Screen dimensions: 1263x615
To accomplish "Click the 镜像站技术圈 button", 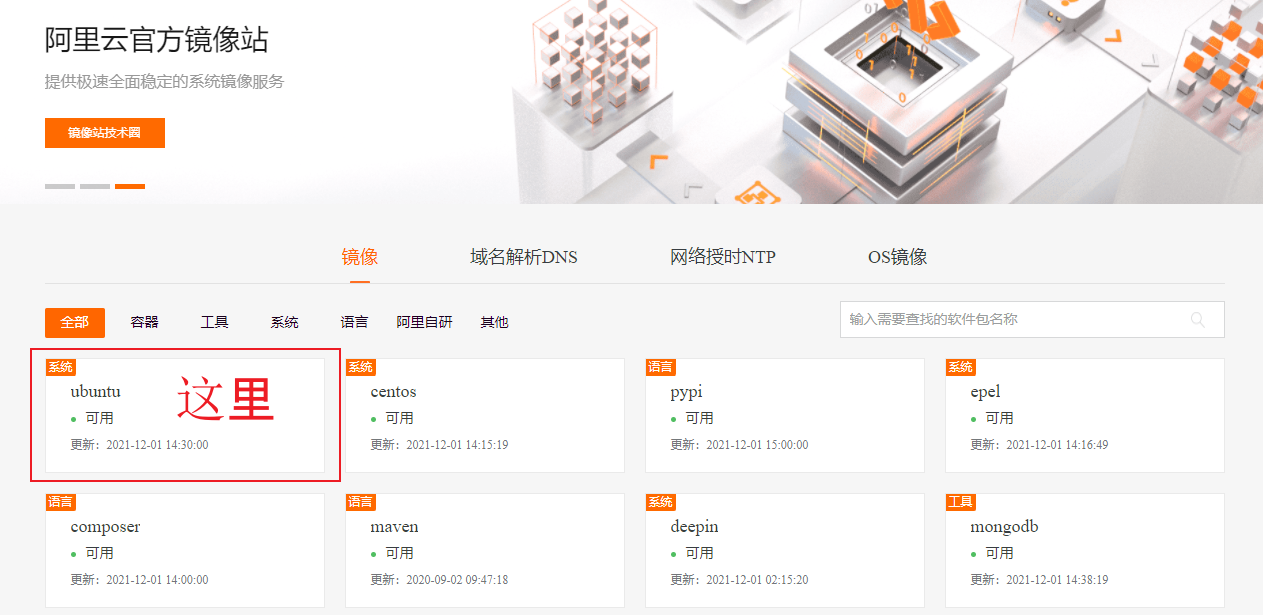I will 104,132.
